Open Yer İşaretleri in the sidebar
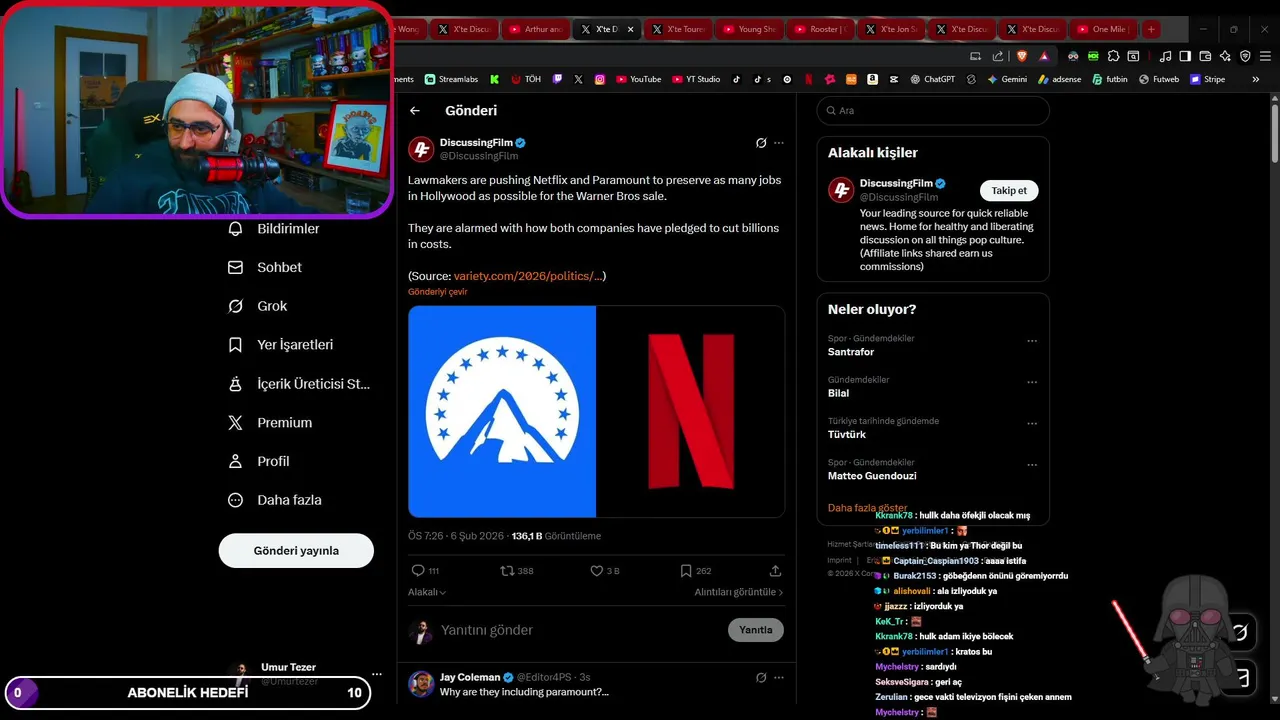This screenshot has height=720, width=1280. [281, 345]
